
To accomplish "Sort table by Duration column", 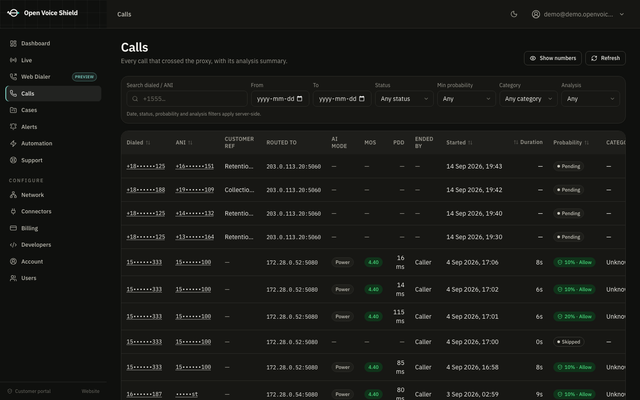I will [528, 142].
